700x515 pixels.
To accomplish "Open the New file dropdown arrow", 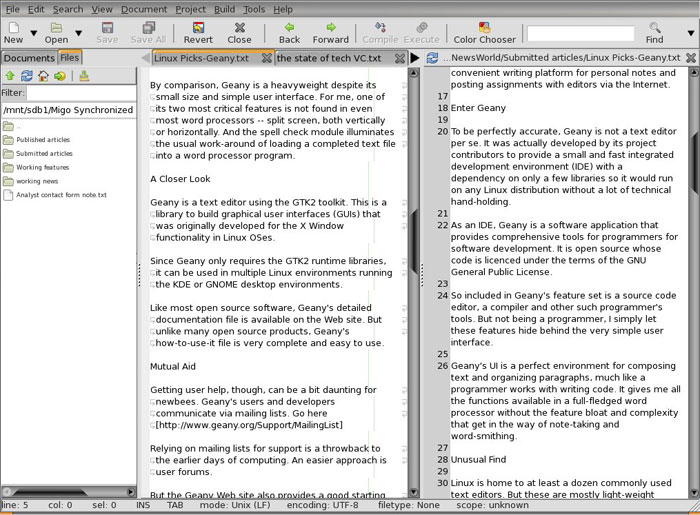I will click(33, 33).
